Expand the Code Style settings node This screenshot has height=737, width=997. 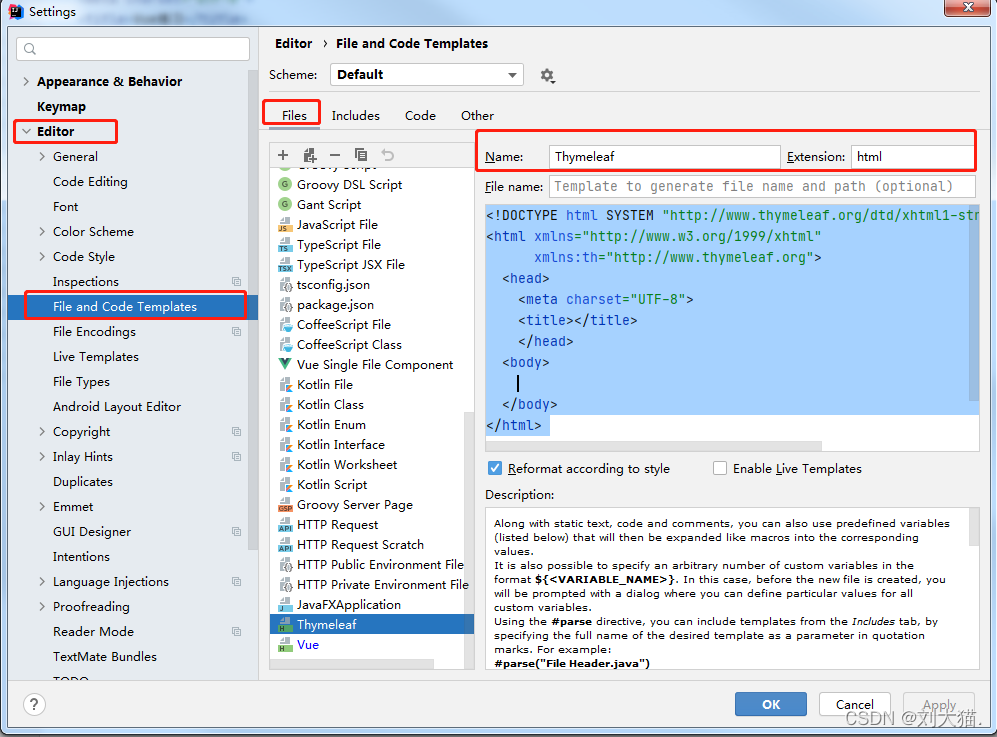click(x=42, y=257)
